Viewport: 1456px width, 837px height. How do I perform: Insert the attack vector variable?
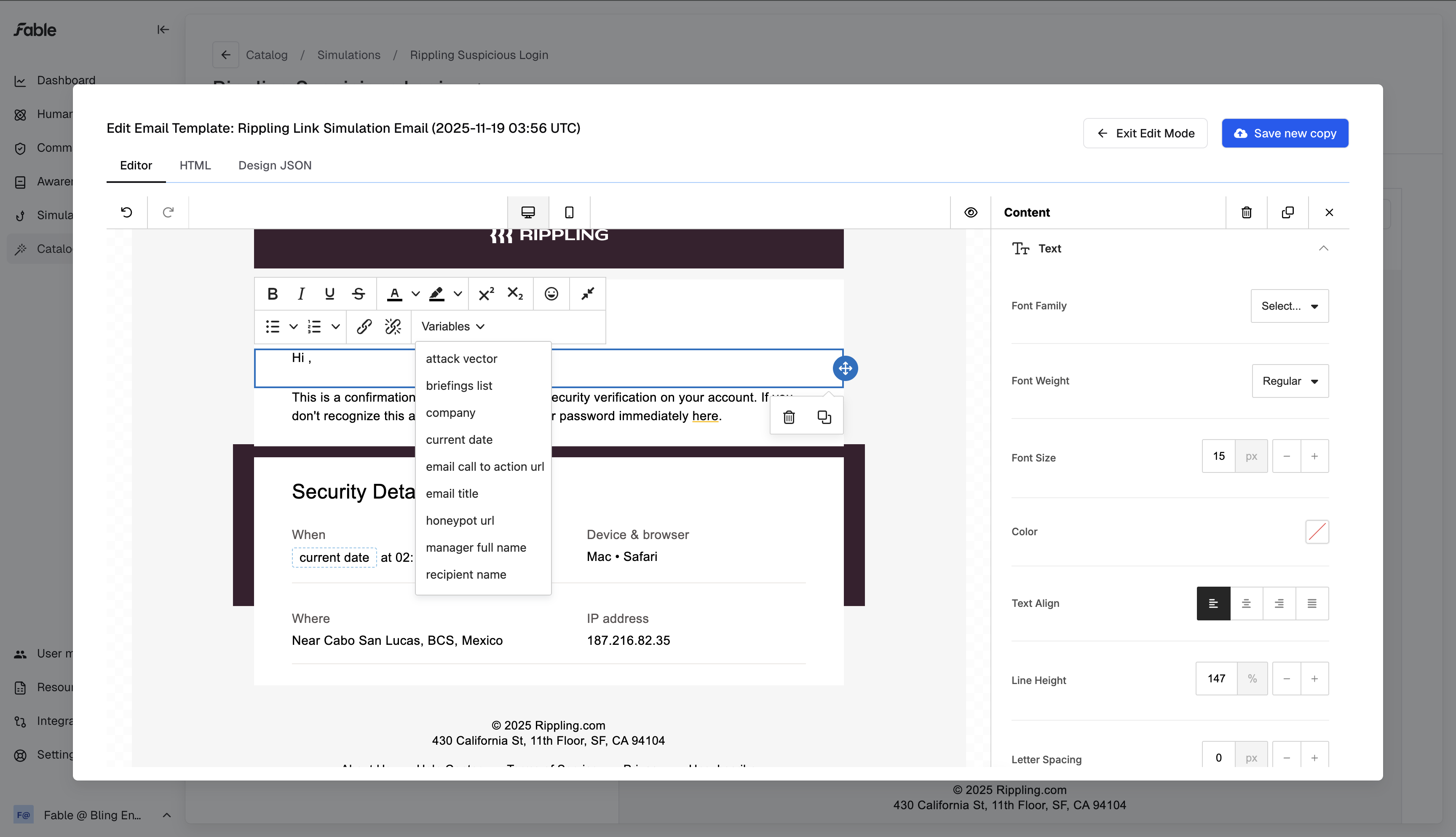tap(483, 359)
